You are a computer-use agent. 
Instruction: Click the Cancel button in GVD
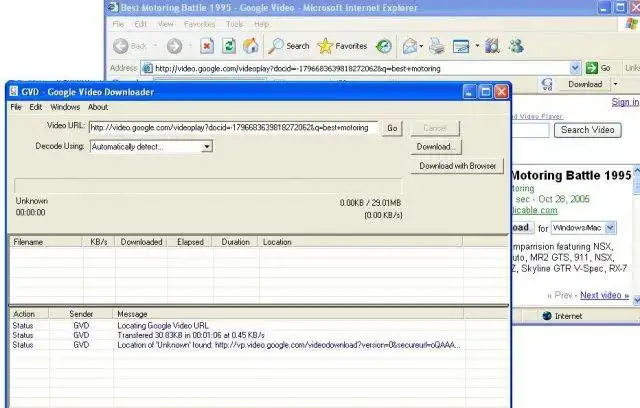(x=435, y=128)
